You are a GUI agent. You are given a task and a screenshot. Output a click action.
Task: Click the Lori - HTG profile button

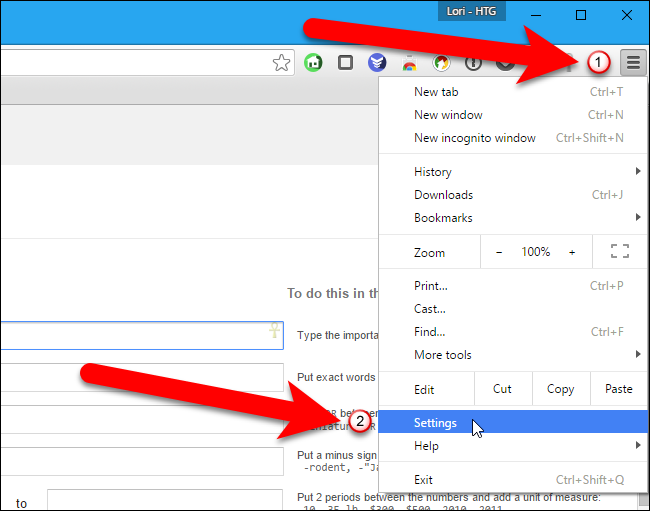472,11
